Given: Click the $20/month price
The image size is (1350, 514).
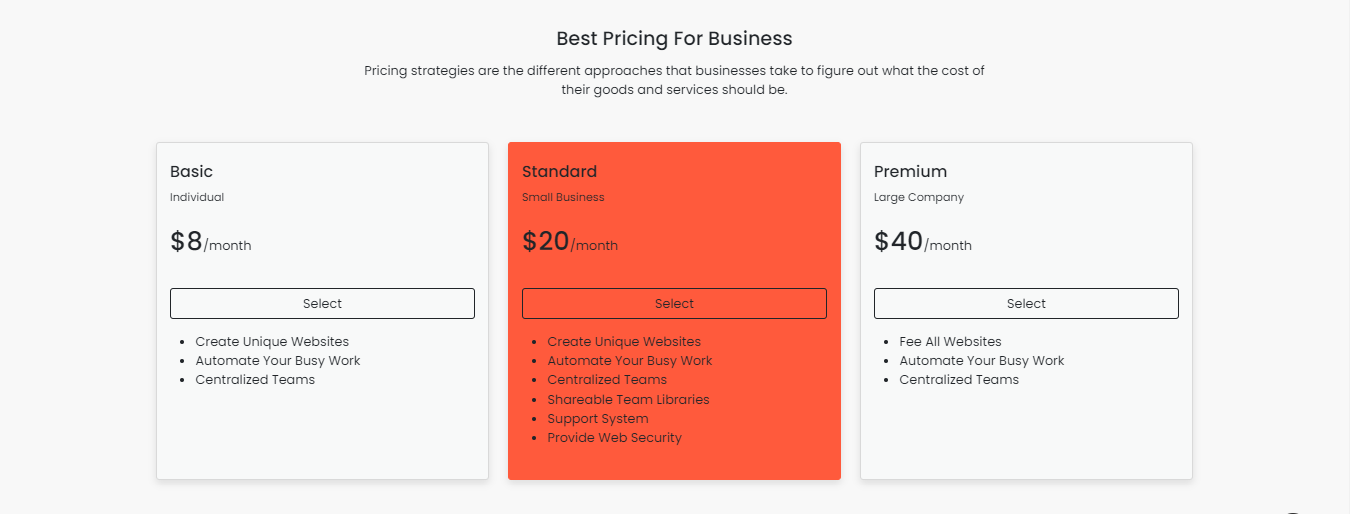Looking at the screenshot, I should click(x=570, y=243).
